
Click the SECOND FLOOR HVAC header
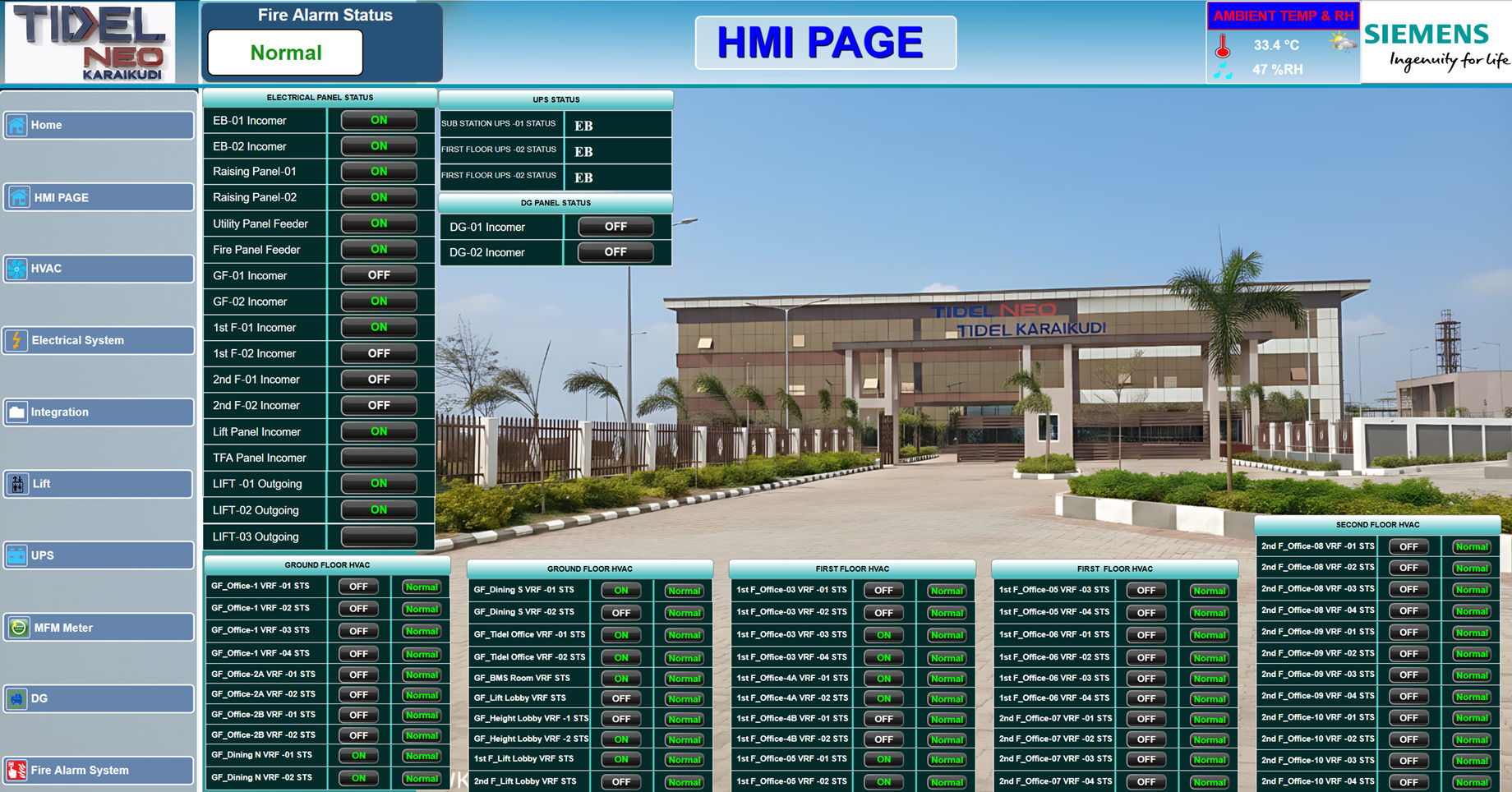point(1377,524)
